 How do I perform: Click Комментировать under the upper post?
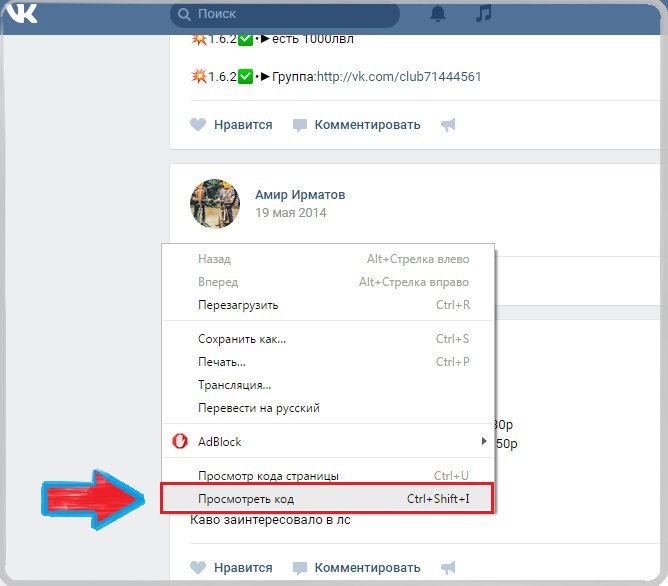pos(367,125)
